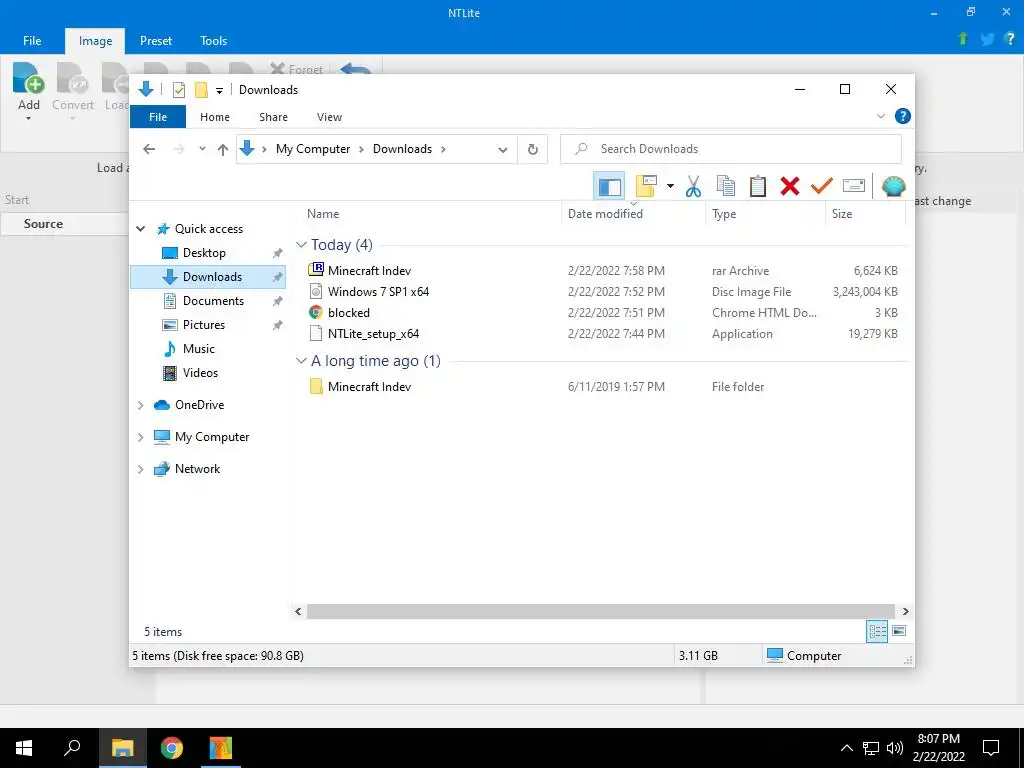This screenshot has height=768, width=1024.
Task: Collapse the Today (4) group
Action: pyautogui.click(x=301, y=245)
